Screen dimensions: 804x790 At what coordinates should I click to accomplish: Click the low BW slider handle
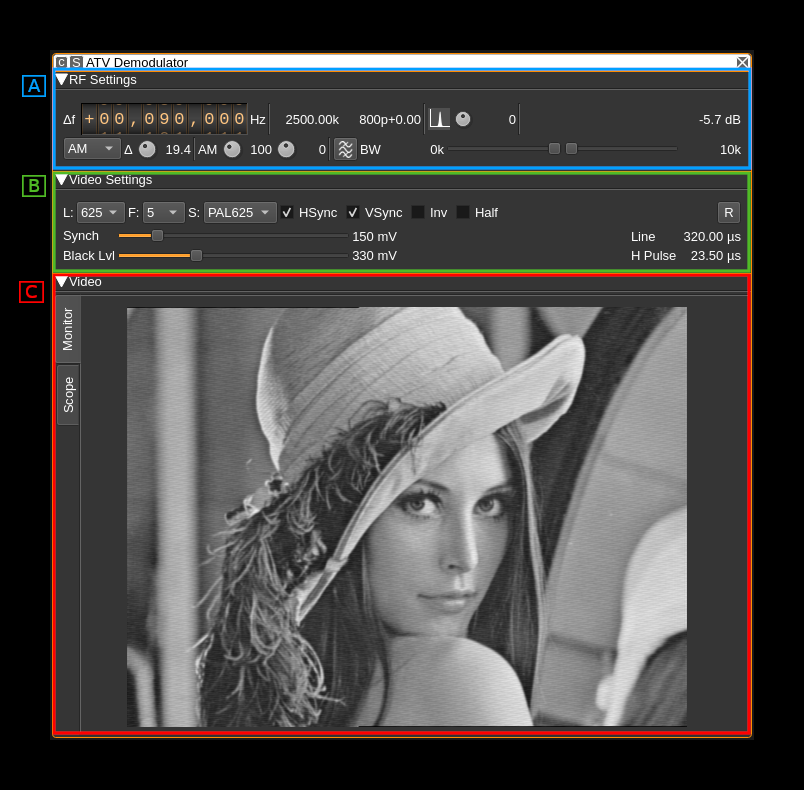tap(554, 149)
